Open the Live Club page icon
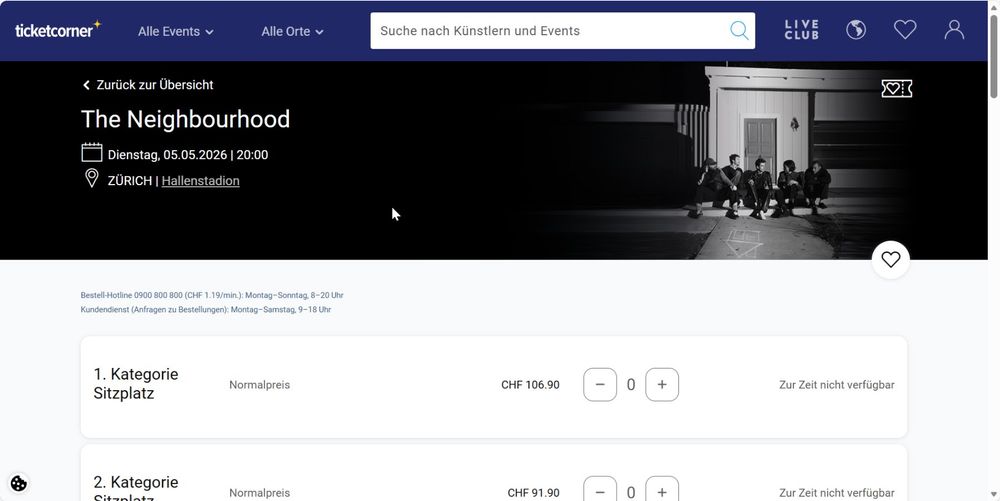Image resolution: width=1000 pixels, height=501 pixels. (801, 30)
